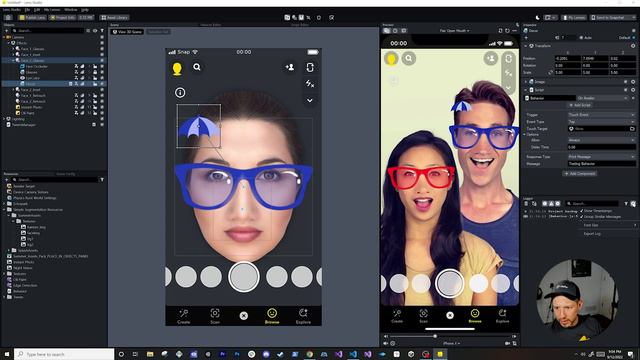Expand the Image component in Inspector
The width and height of the screenshot is (640, 360).
(526, 82)
